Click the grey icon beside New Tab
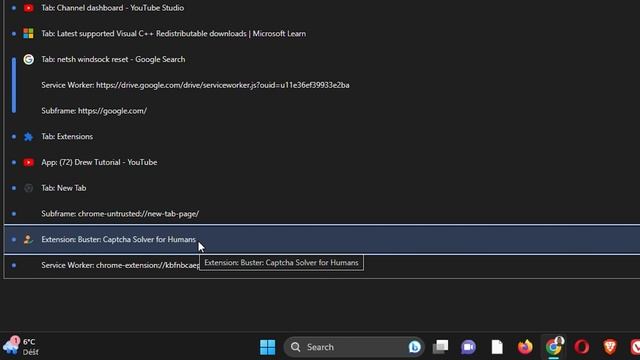 (29, 188)
